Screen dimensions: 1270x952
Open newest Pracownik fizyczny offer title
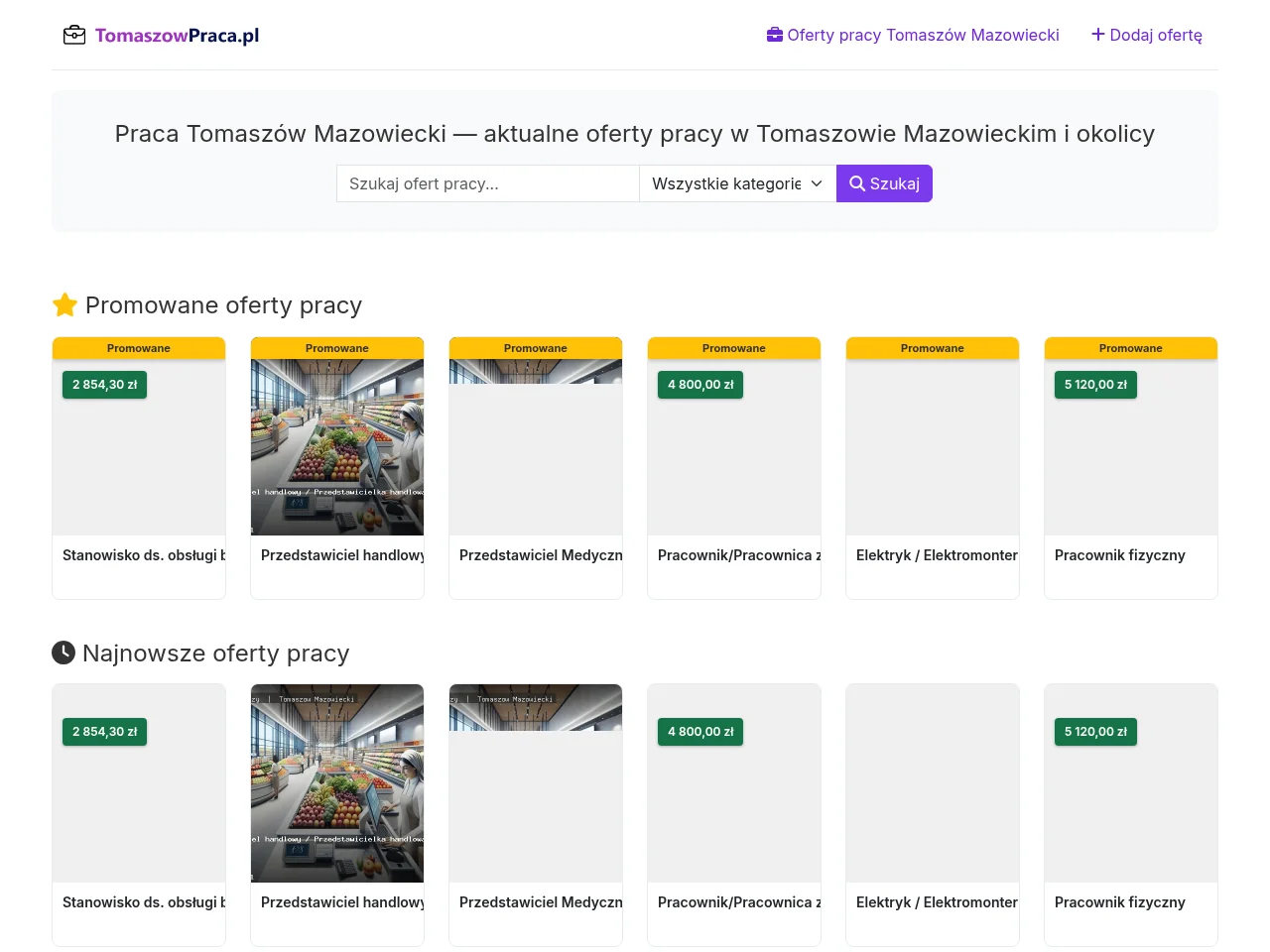[x=1120, y=902]
